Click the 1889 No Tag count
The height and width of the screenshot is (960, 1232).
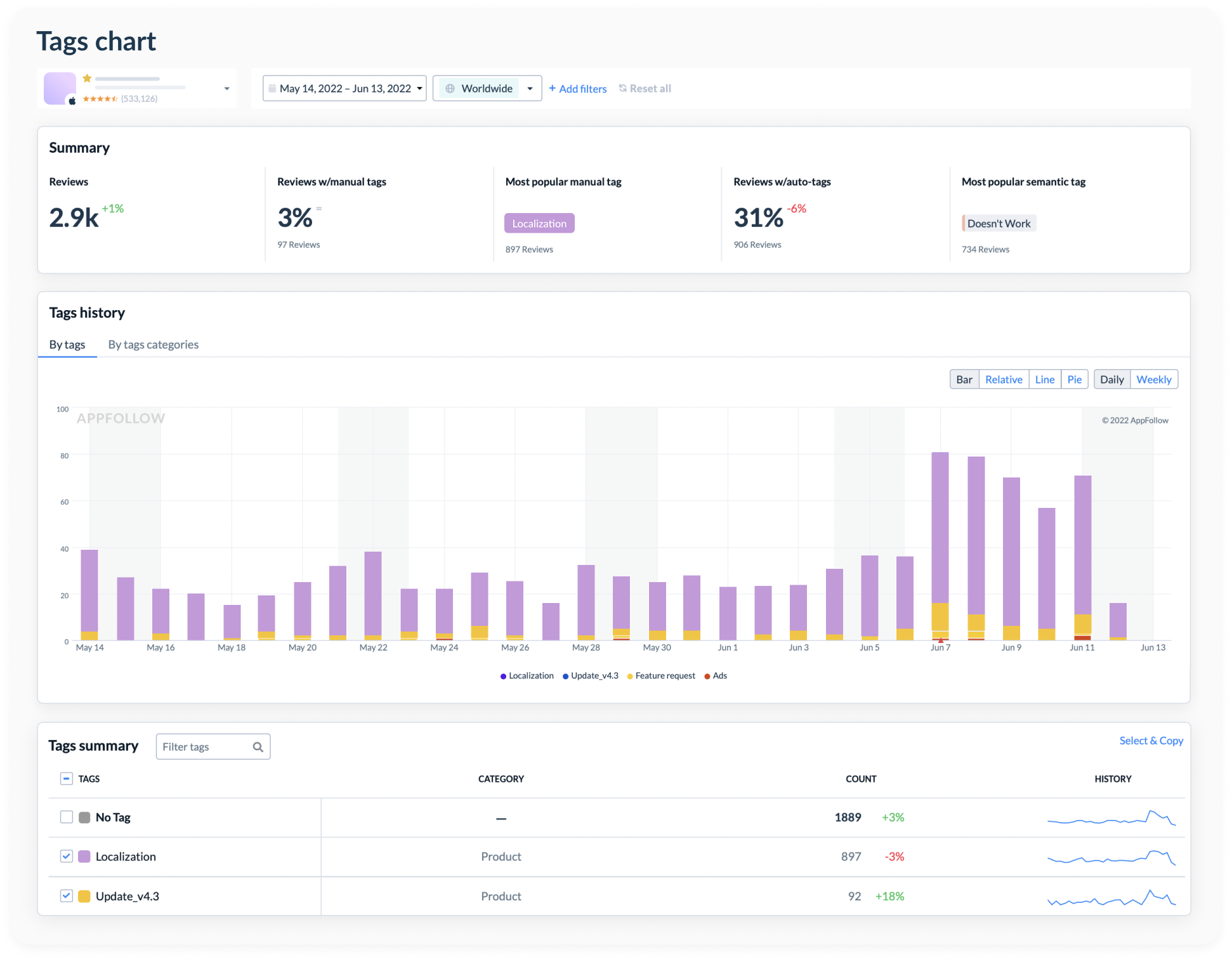click(x=848, y=817)
